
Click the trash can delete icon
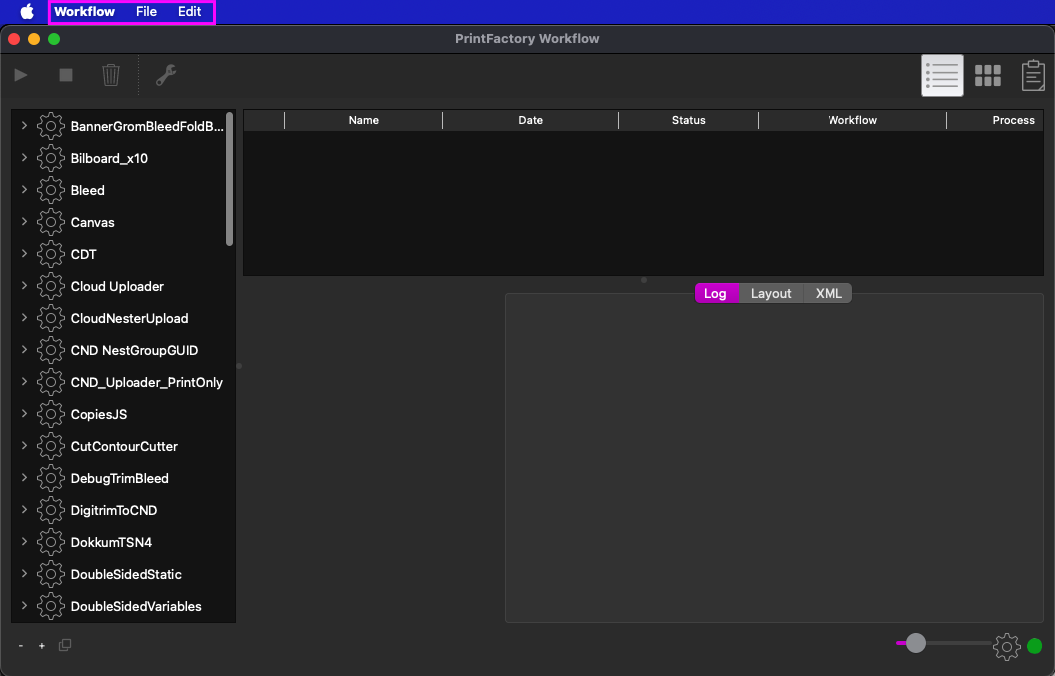point(111,75)
